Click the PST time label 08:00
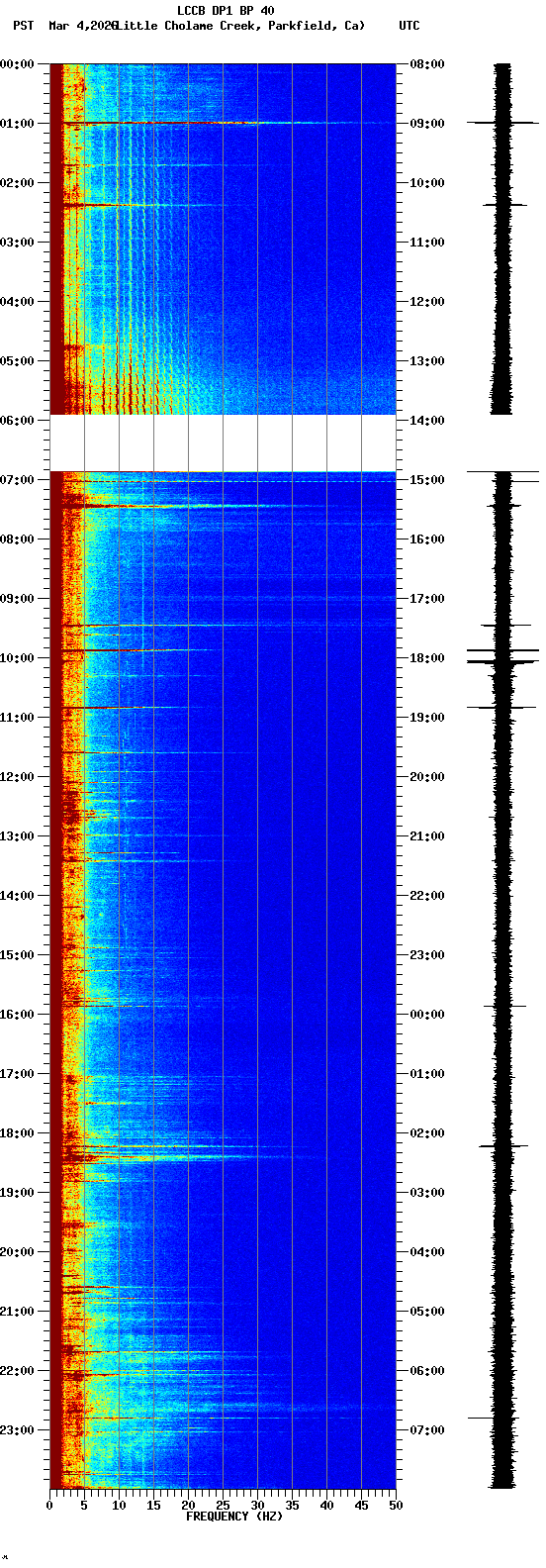The height and width of the screenshot is (1568, 546). (x=17, y=539)
